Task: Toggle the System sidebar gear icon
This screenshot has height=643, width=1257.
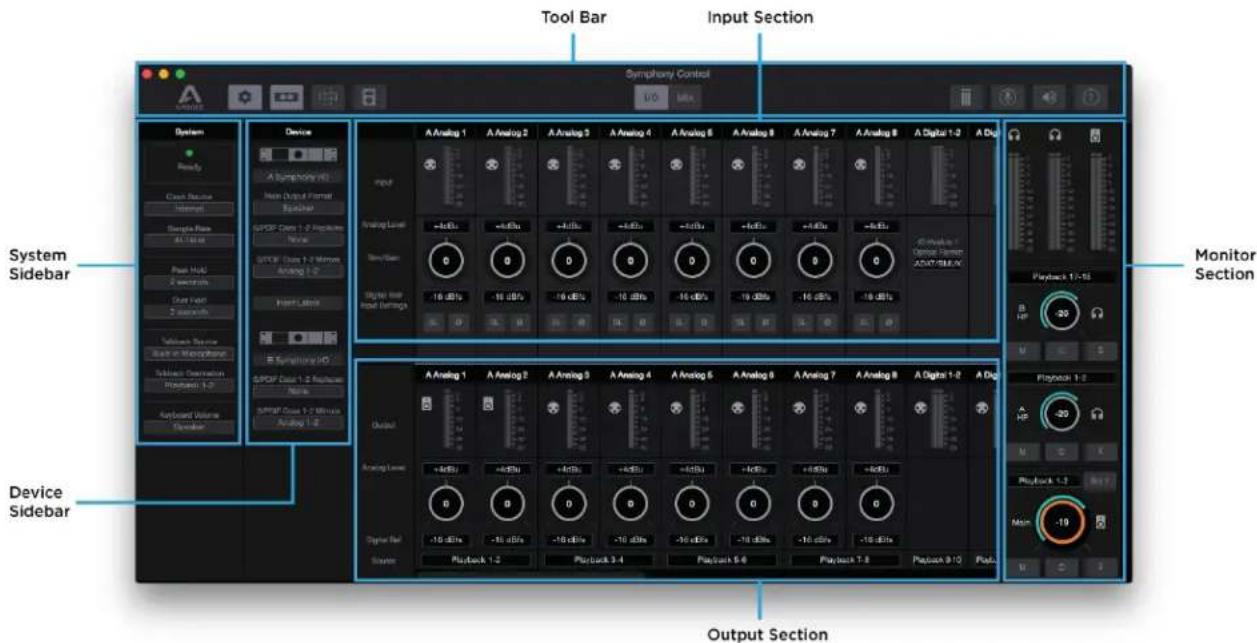Action: click(x=247, y=97)
